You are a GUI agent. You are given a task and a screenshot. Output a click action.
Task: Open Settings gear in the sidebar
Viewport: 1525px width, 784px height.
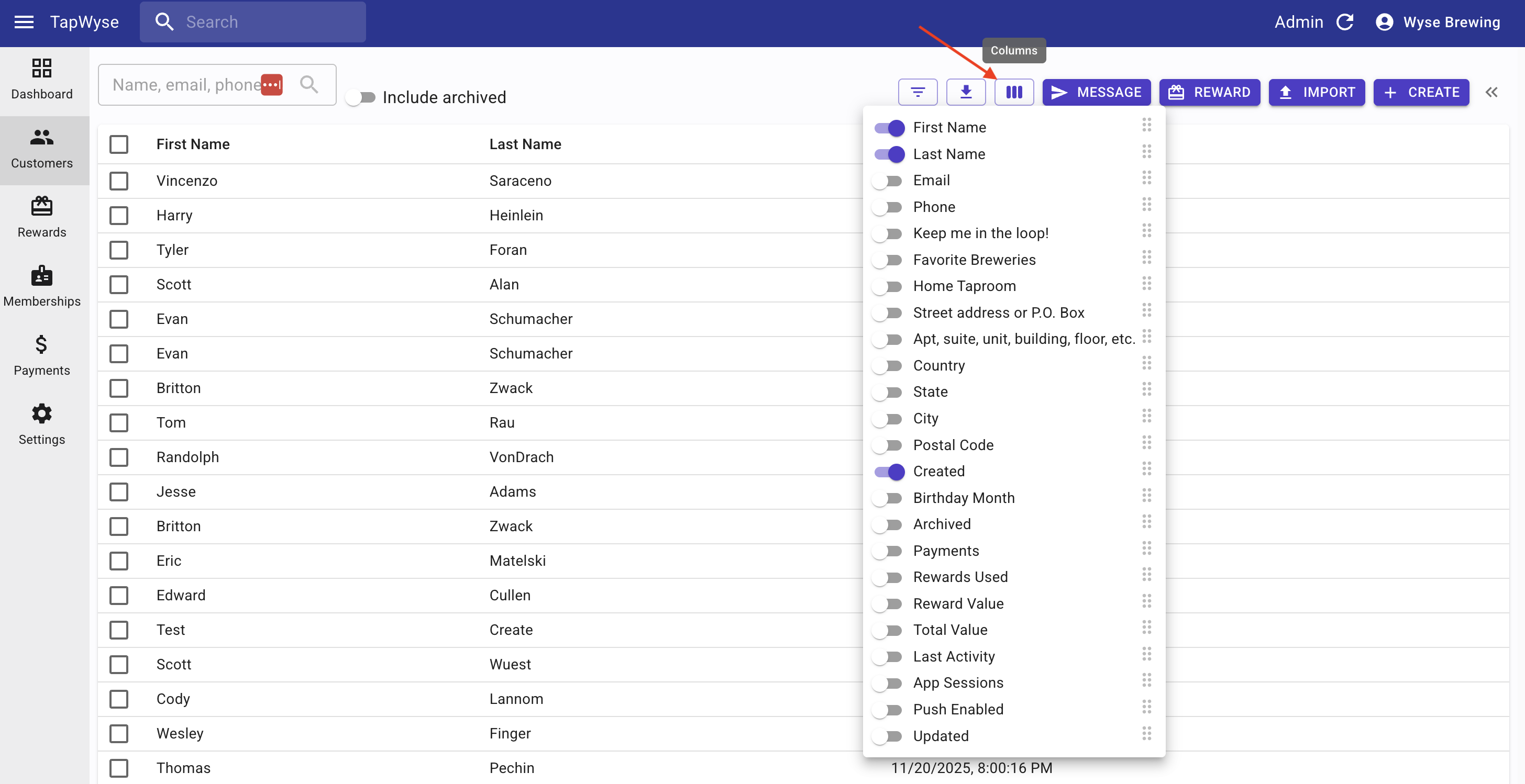(41, 424)
